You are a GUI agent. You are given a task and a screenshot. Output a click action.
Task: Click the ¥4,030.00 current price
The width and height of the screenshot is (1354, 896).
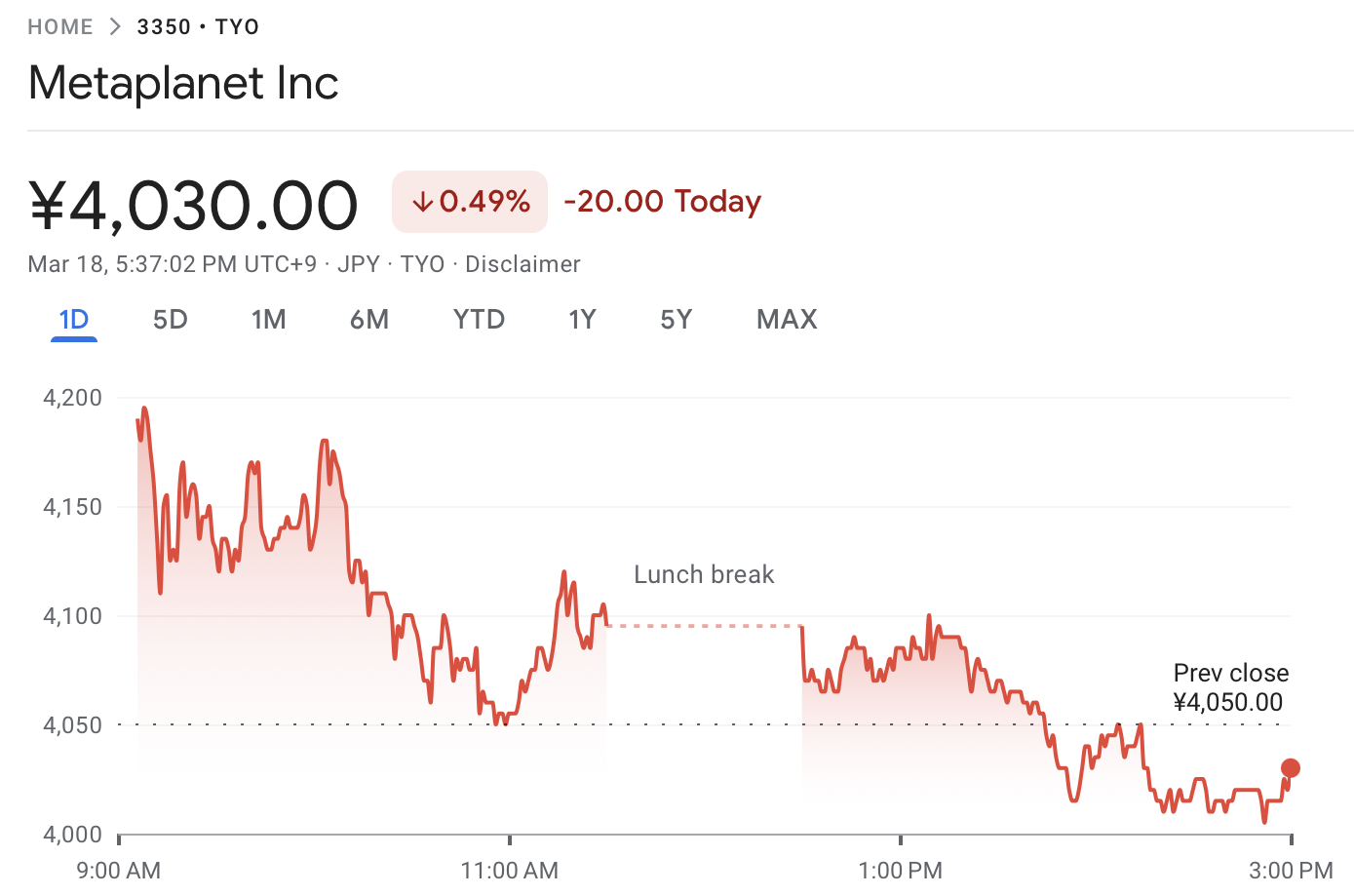pyautogui.click(x=193, y=206)
